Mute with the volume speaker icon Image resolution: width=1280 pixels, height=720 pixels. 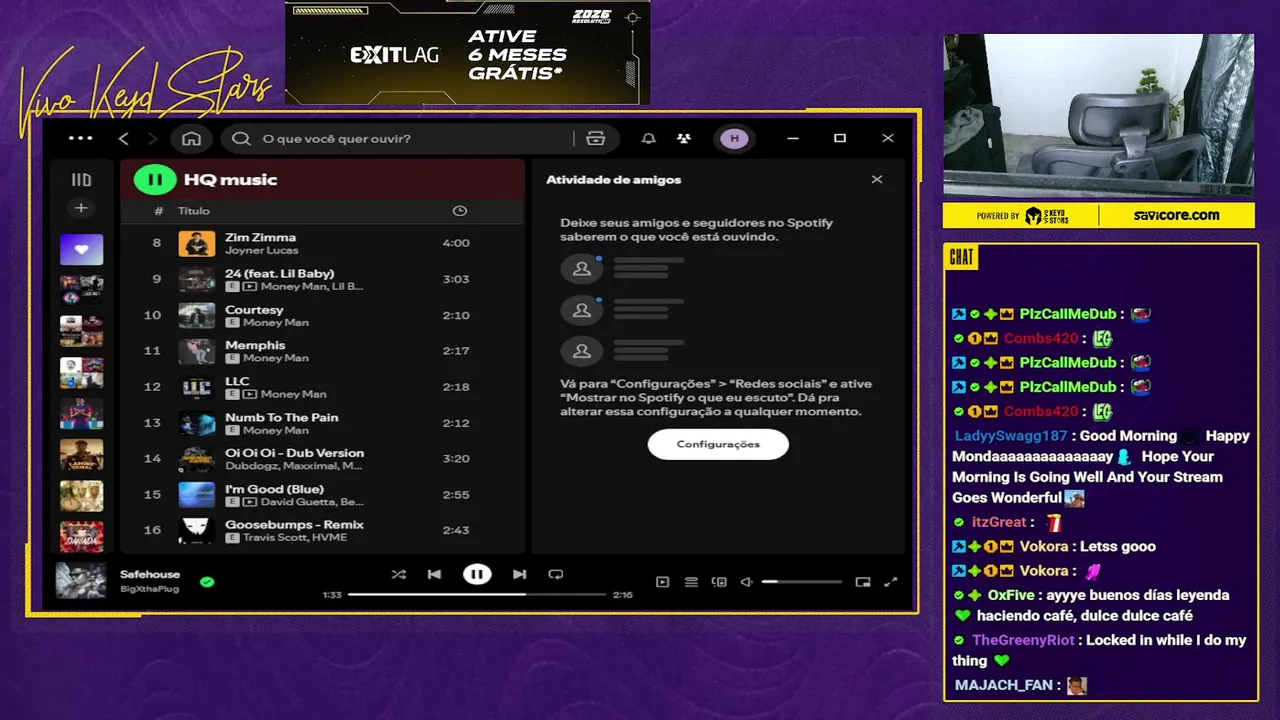pos(746,582)
